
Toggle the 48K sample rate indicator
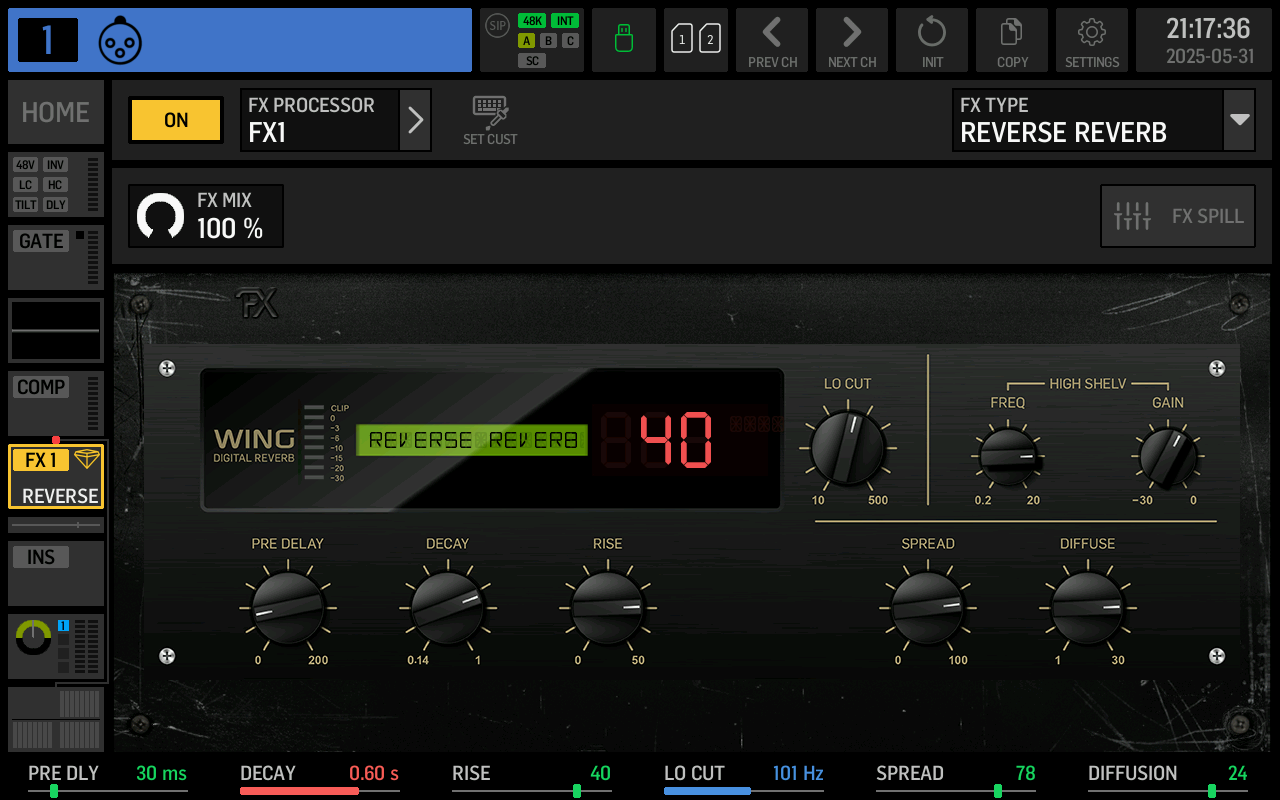[x=532, y=20]
